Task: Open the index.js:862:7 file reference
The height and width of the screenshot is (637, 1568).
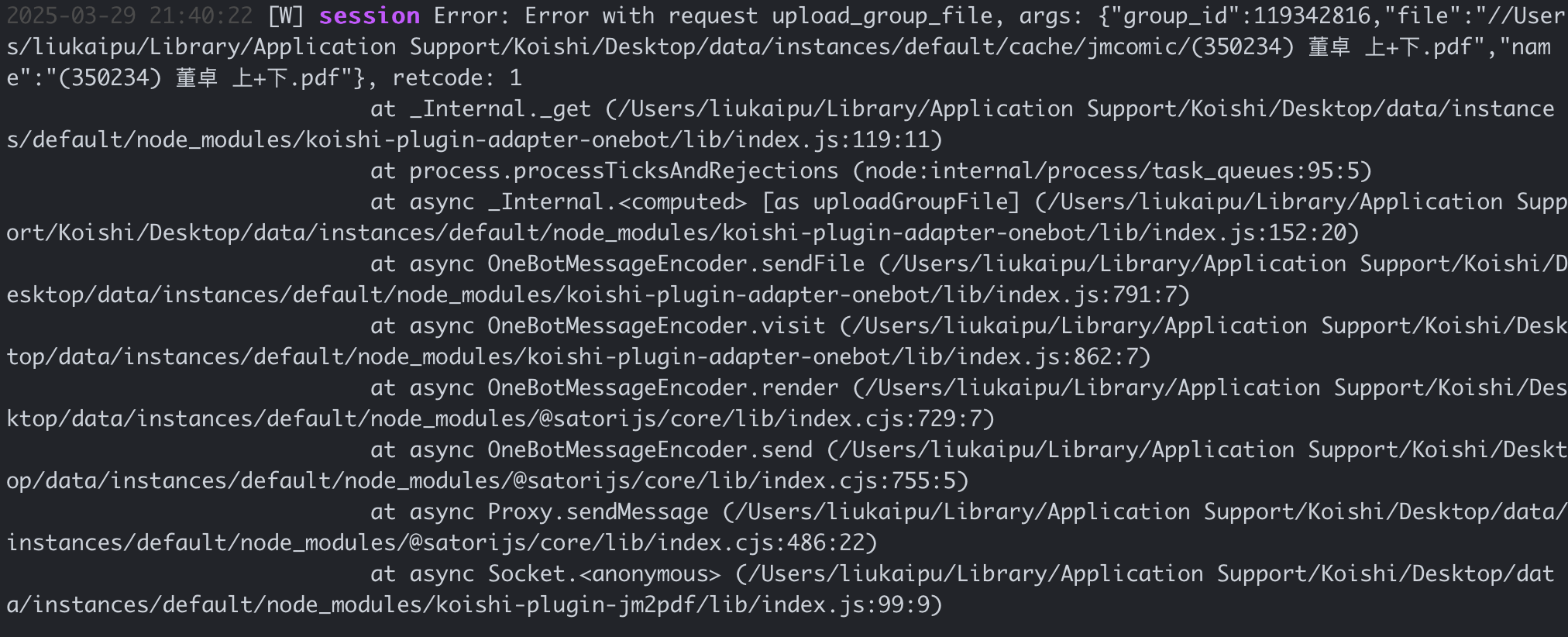Action: (x=1047, y=356)
